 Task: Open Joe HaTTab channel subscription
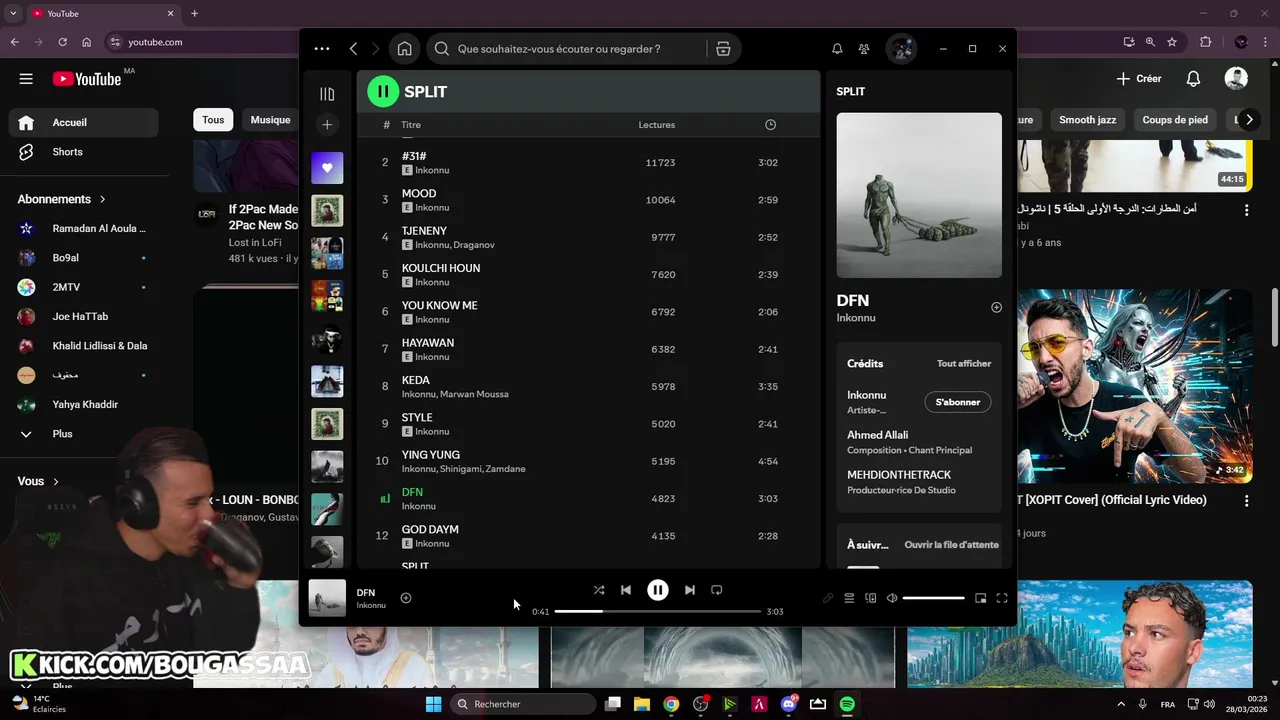pos(84,316)
